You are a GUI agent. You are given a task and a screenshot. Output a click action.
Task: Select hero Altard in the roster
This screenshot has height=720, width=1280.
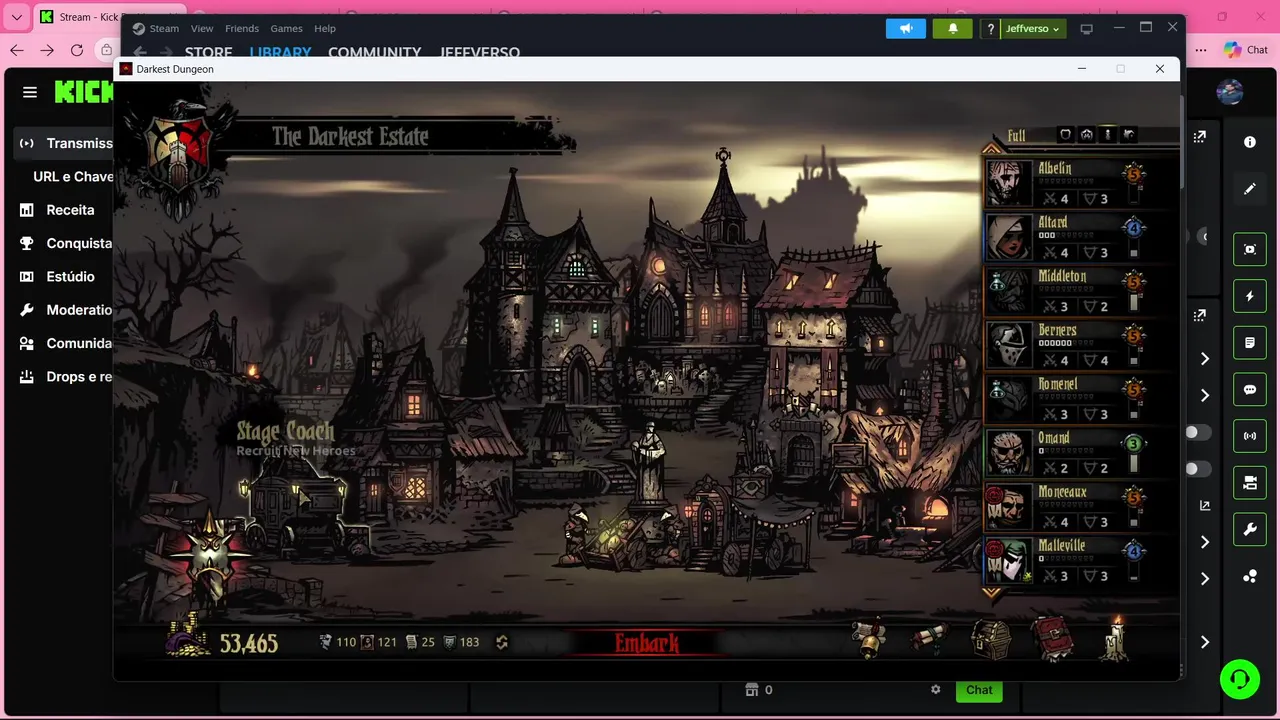(x=1066, y=237)
